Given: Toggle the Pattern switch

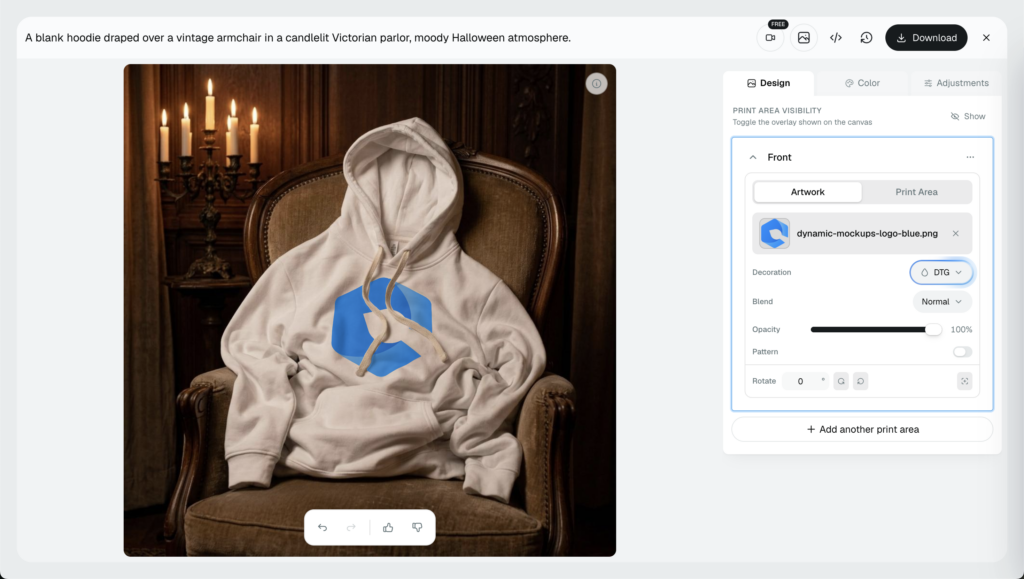Looking at the screenshot, I should (x=962, y=352).
